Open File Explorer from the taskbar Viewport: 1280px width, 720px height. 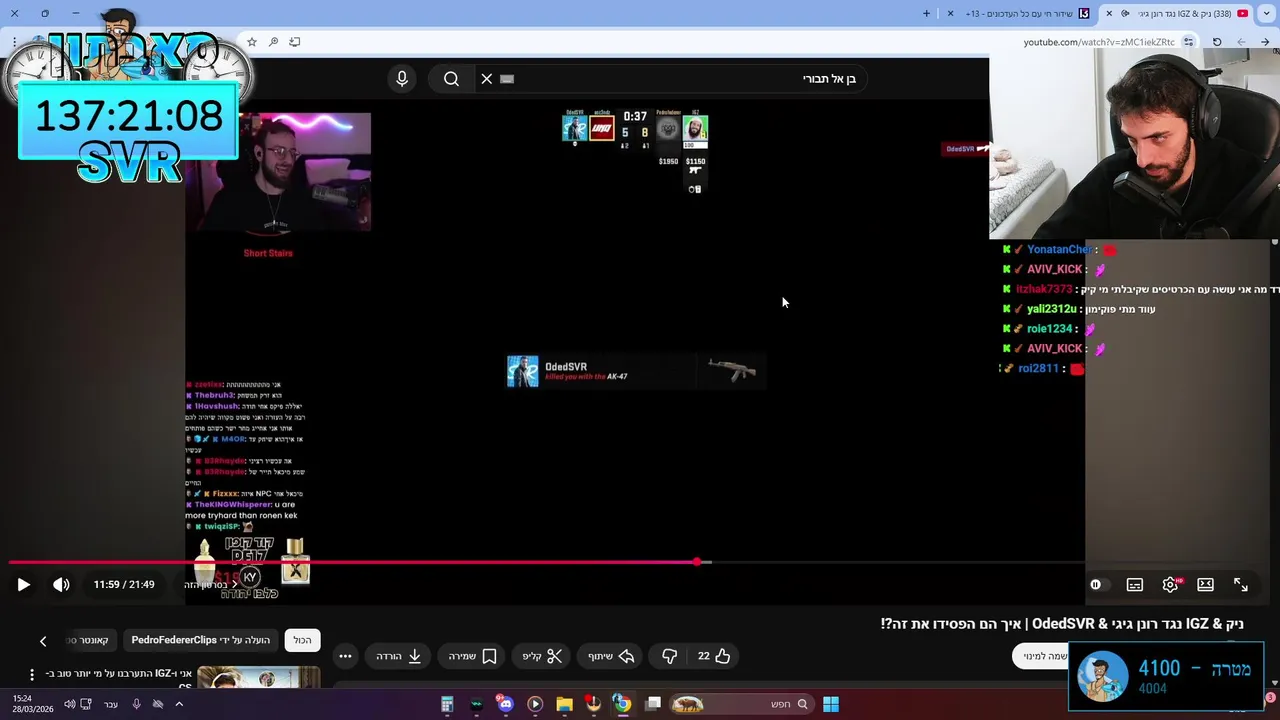(564, 704)
